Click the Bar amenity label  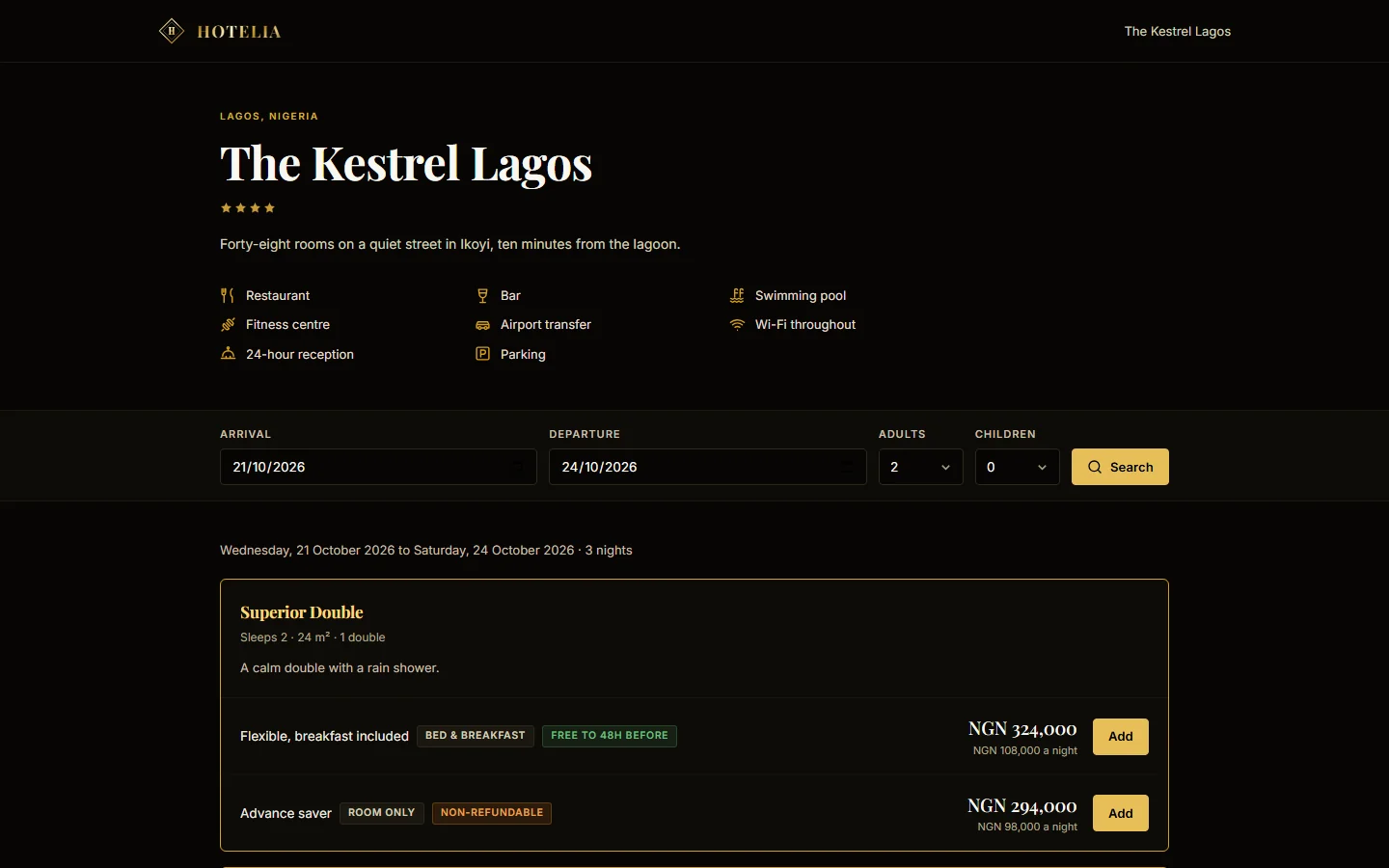tap(510, 295)
